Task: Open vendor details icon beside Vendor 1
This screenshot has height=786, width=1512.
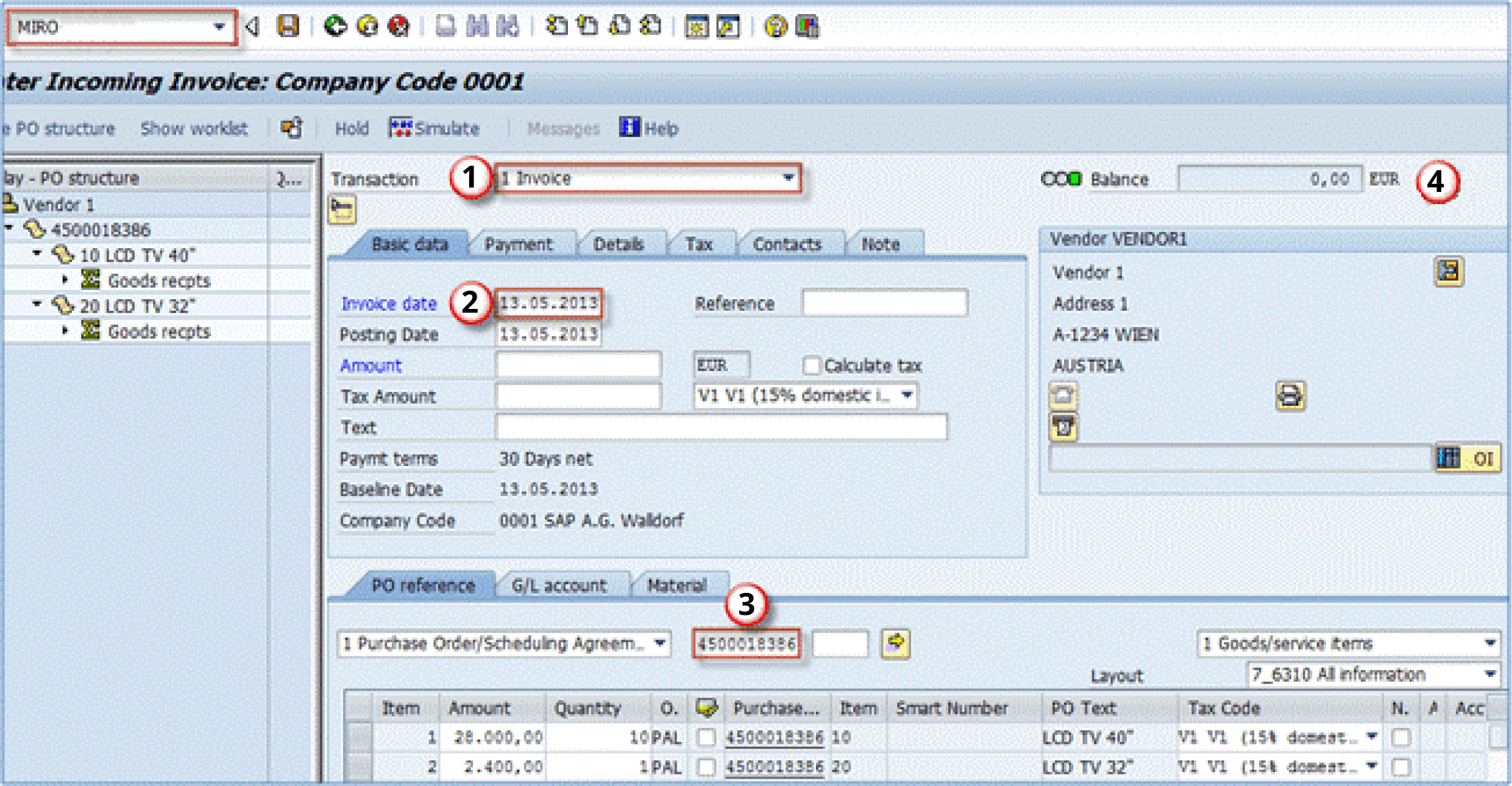Action: (x=1449, y=271)
